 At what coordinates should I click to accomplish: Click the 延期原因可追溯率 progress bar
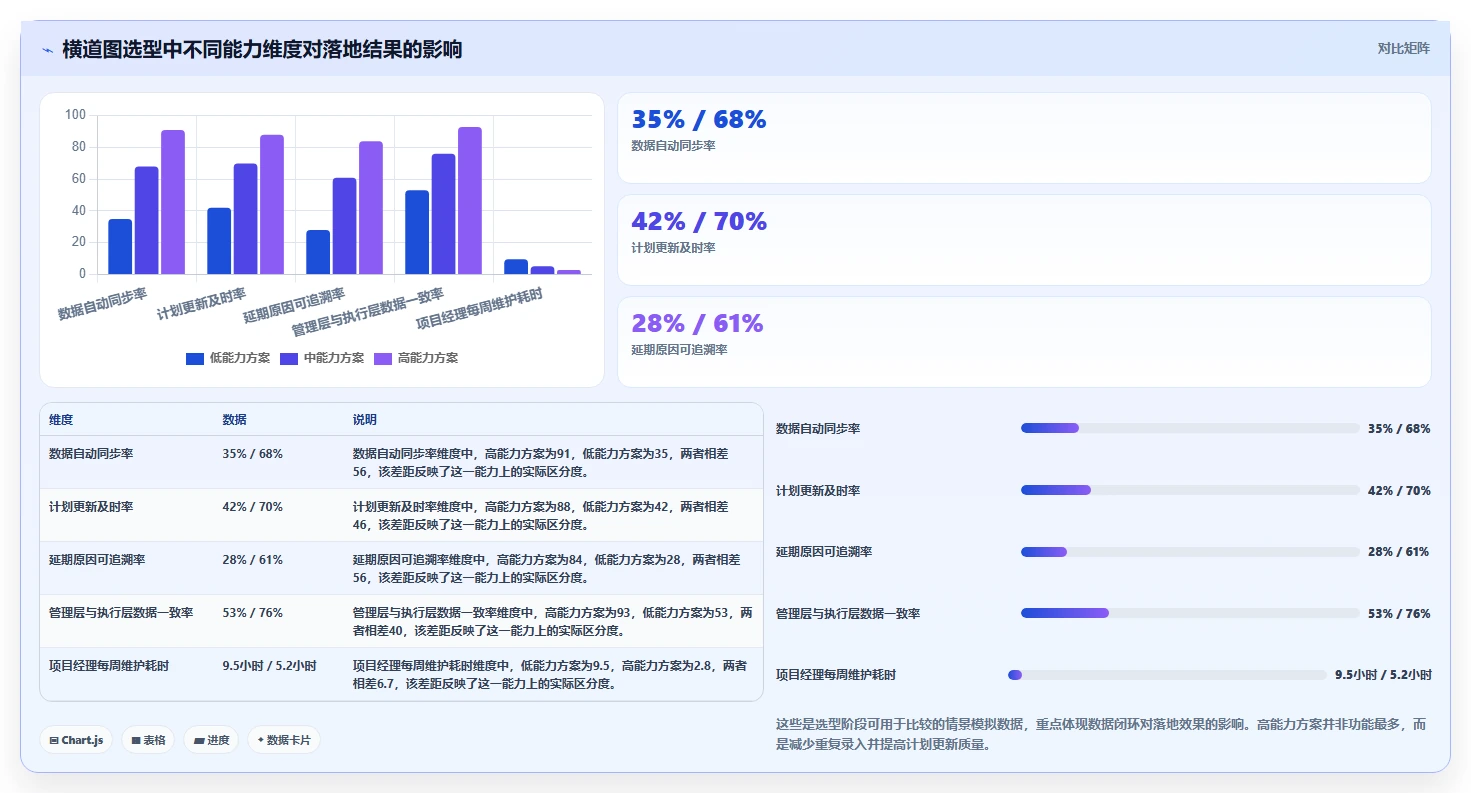click(x=1190, y=552)
